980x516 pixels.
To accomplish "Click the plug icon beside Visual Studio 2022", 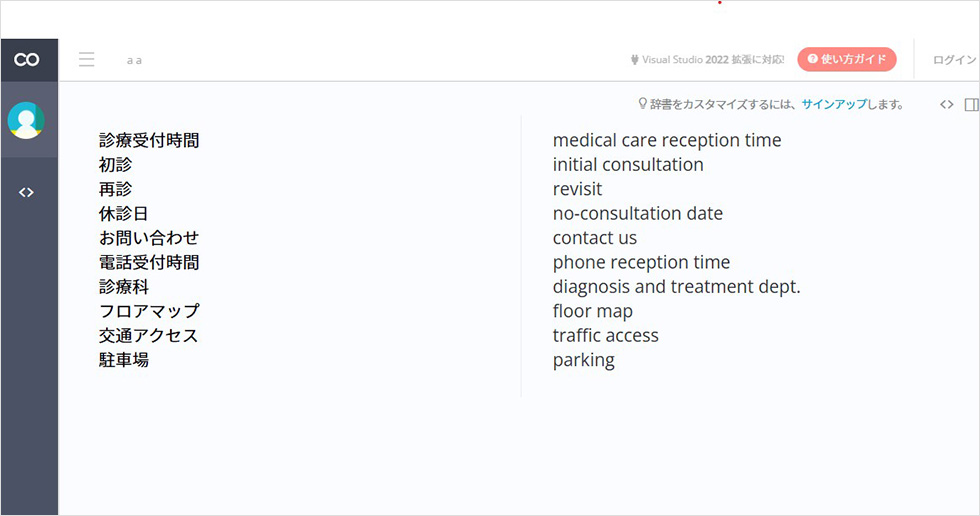I will [634, 60].
